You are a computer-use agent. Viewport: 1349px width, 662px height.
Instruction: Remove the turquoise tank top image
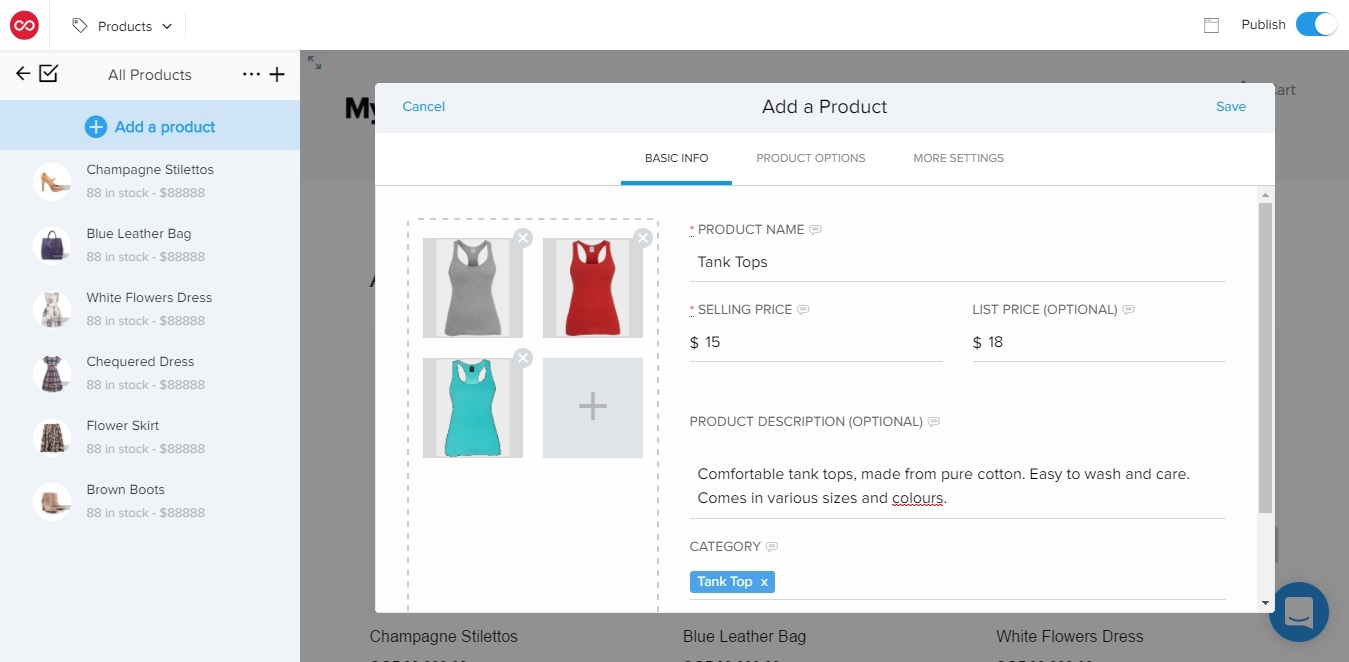[x=523, y=358]
